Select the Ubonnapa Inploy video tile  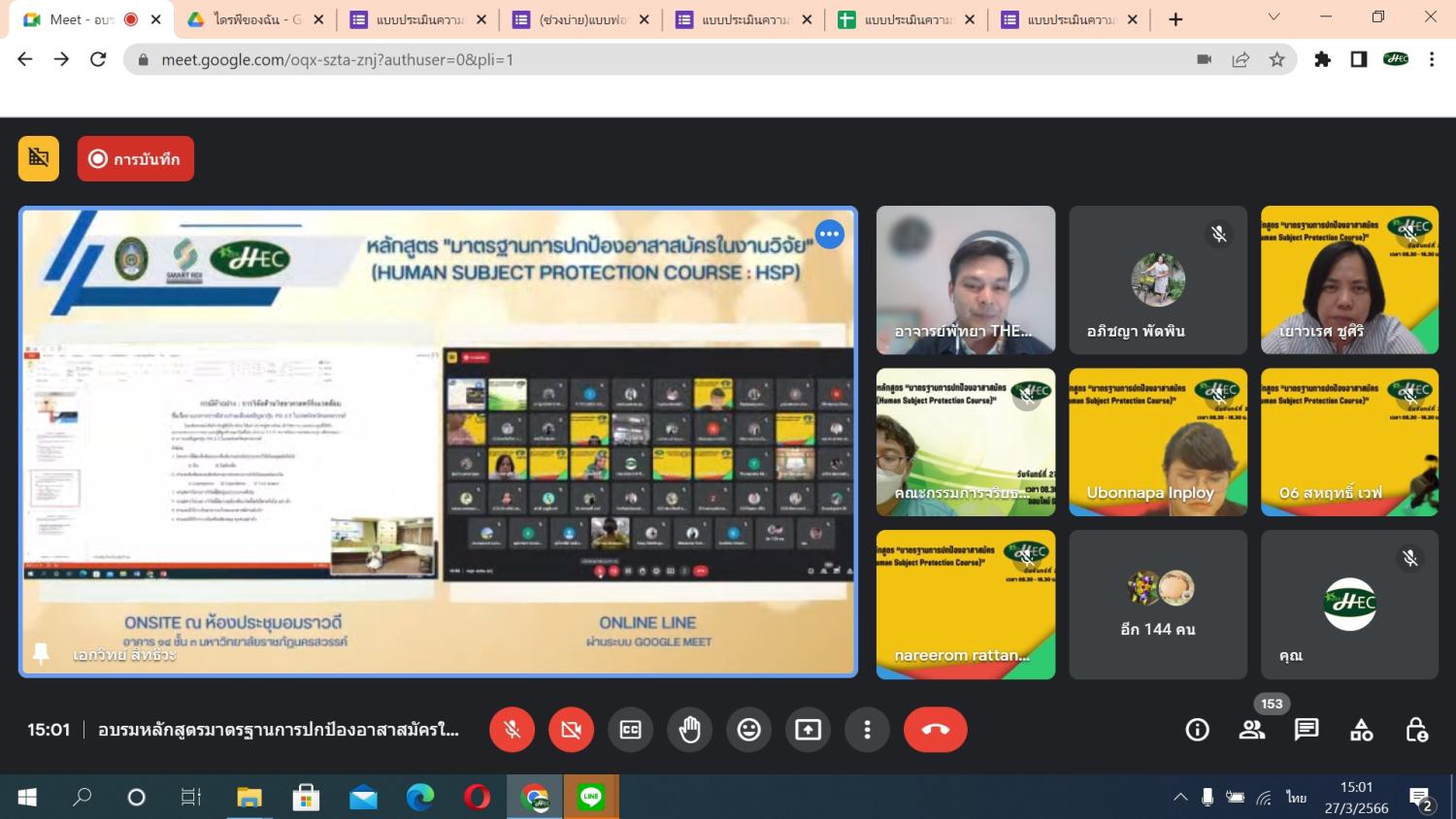pyautogui.click(x=1157, y=442)
